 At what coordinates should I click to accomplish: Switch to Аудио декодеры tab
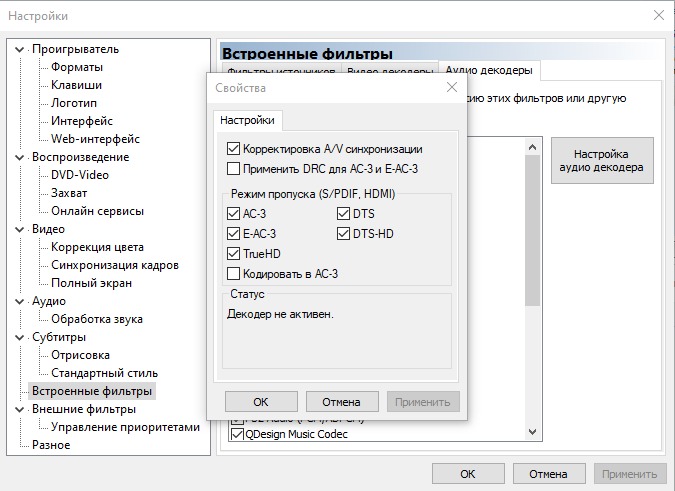click(489, 70)
